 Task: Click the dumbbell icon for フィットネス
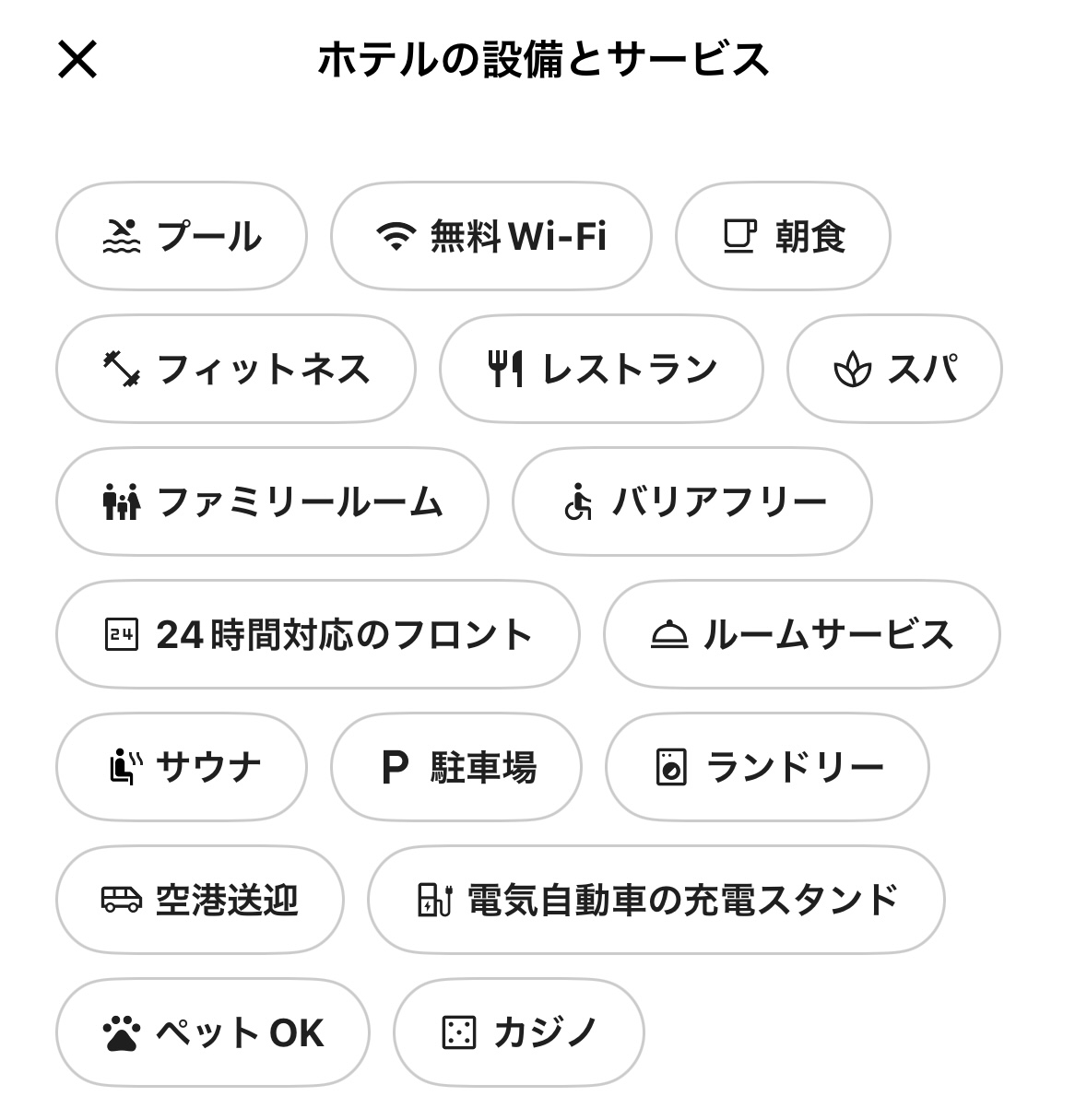[122, 369]
